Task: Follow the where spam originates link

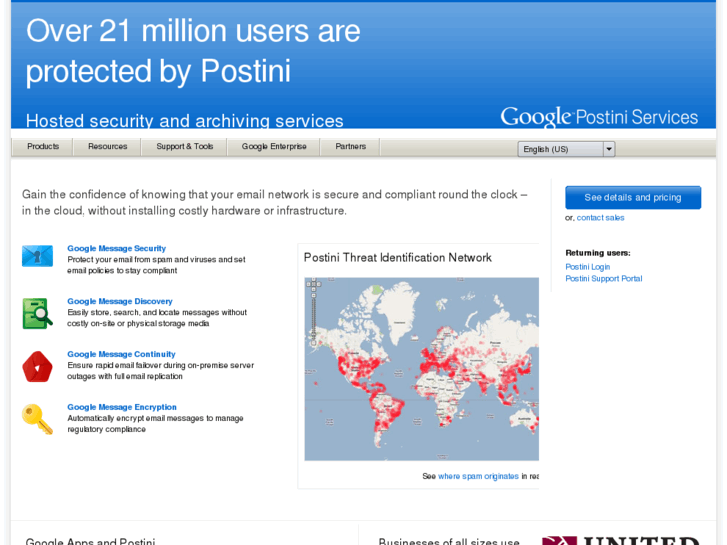Action: tap(478, 476)
